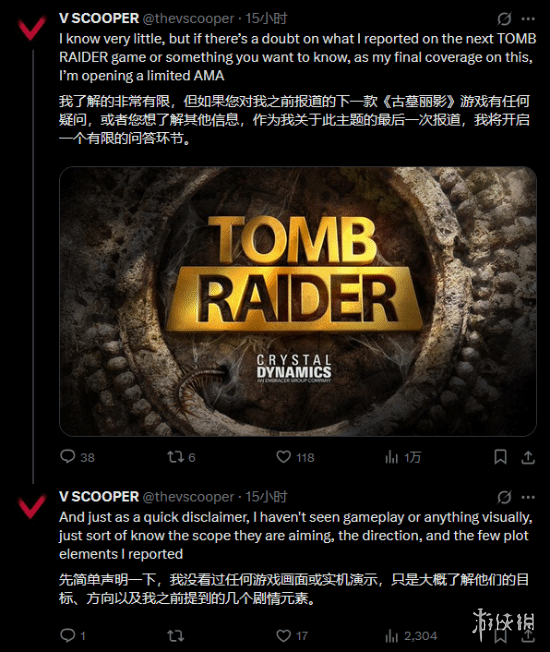Open the Grok icon on second tweet
Viewport: 550px width, 652px height.
pos(504,497)
